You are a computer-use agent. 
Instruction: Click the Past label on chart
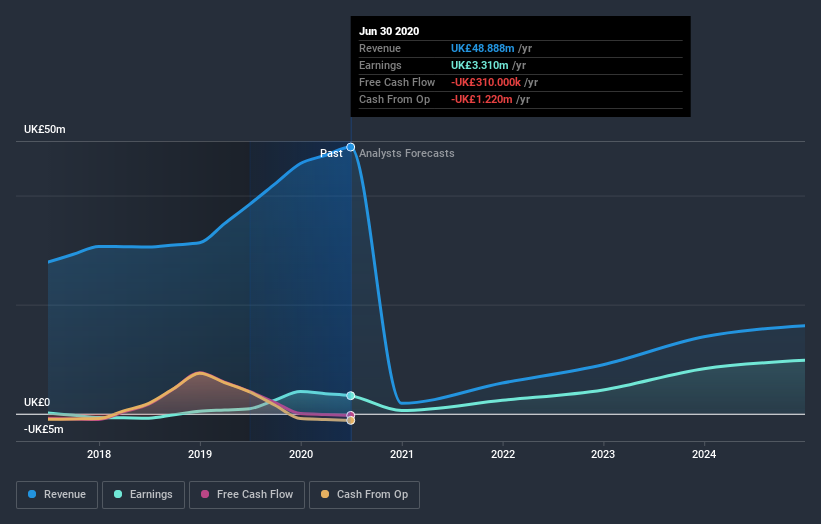331,153
